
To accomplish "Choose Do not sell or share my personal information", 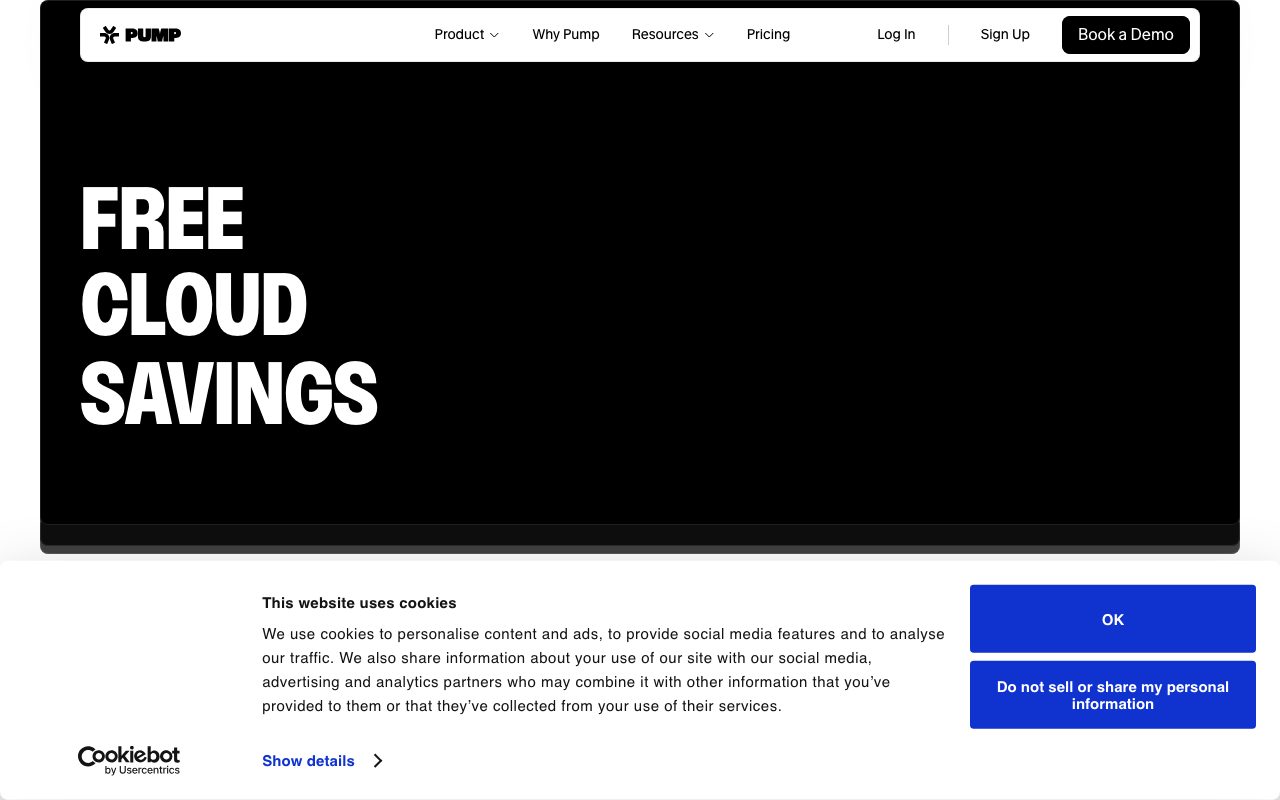I will [1113, 695].
